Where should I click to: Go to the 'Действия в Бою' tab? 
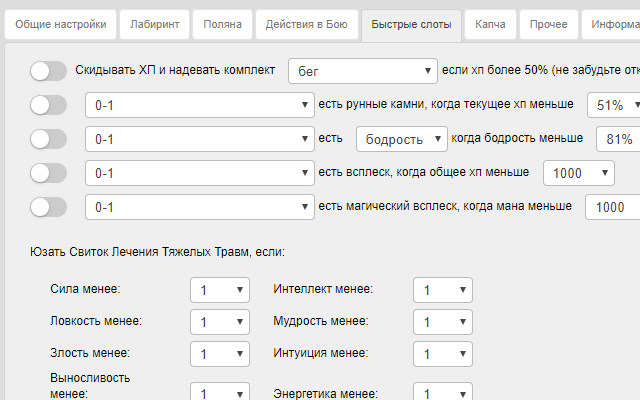[x=306, y=25]
